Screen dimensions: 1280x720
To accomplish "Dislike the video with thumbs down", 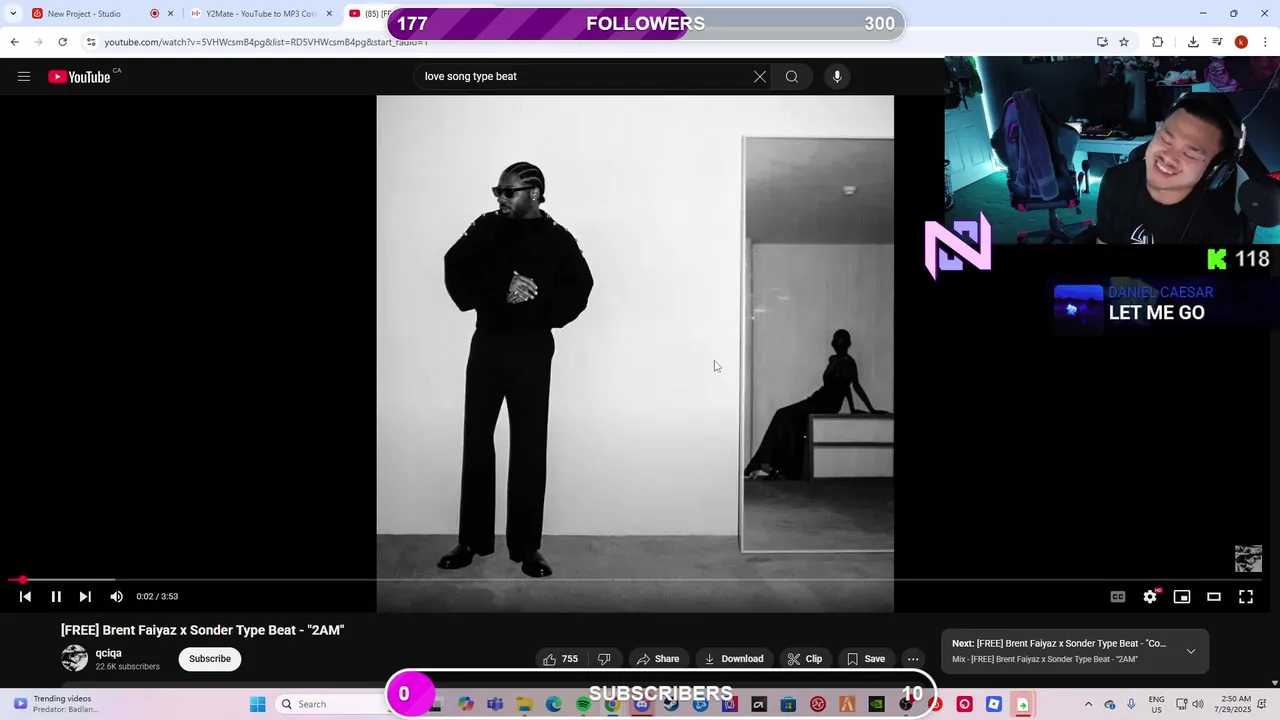I will (x=604, y=658).
